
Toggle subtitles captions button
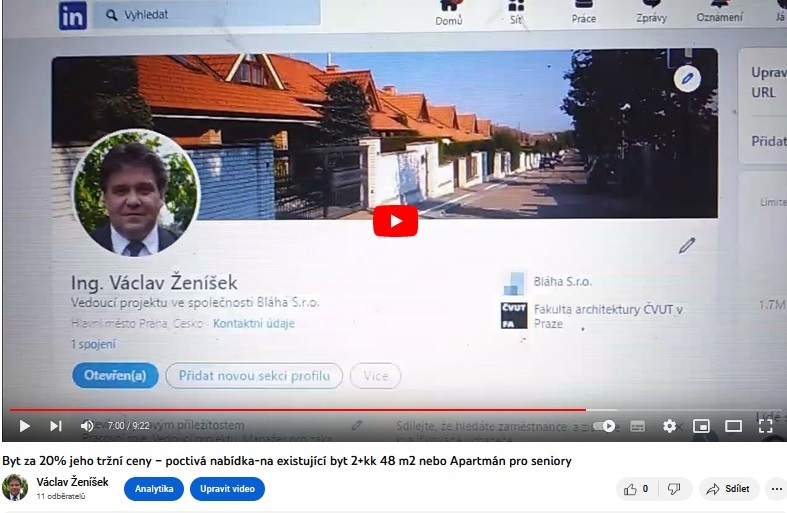point(637,427)
